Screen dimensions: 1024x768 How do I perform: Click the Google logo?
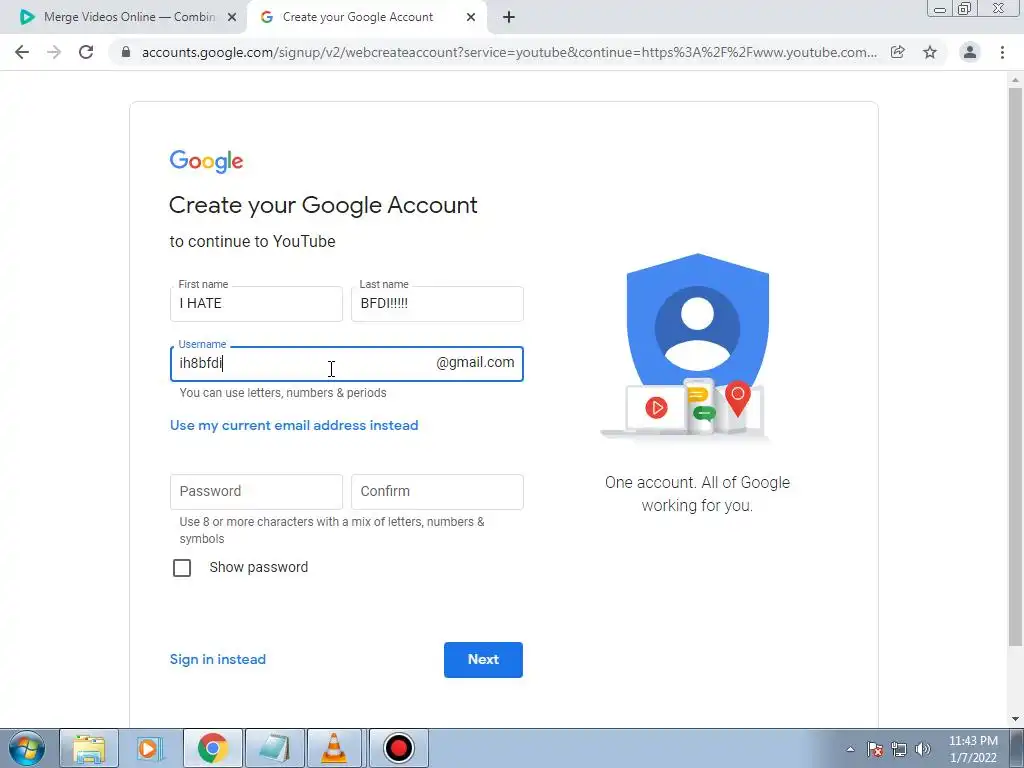click(206, 161)
